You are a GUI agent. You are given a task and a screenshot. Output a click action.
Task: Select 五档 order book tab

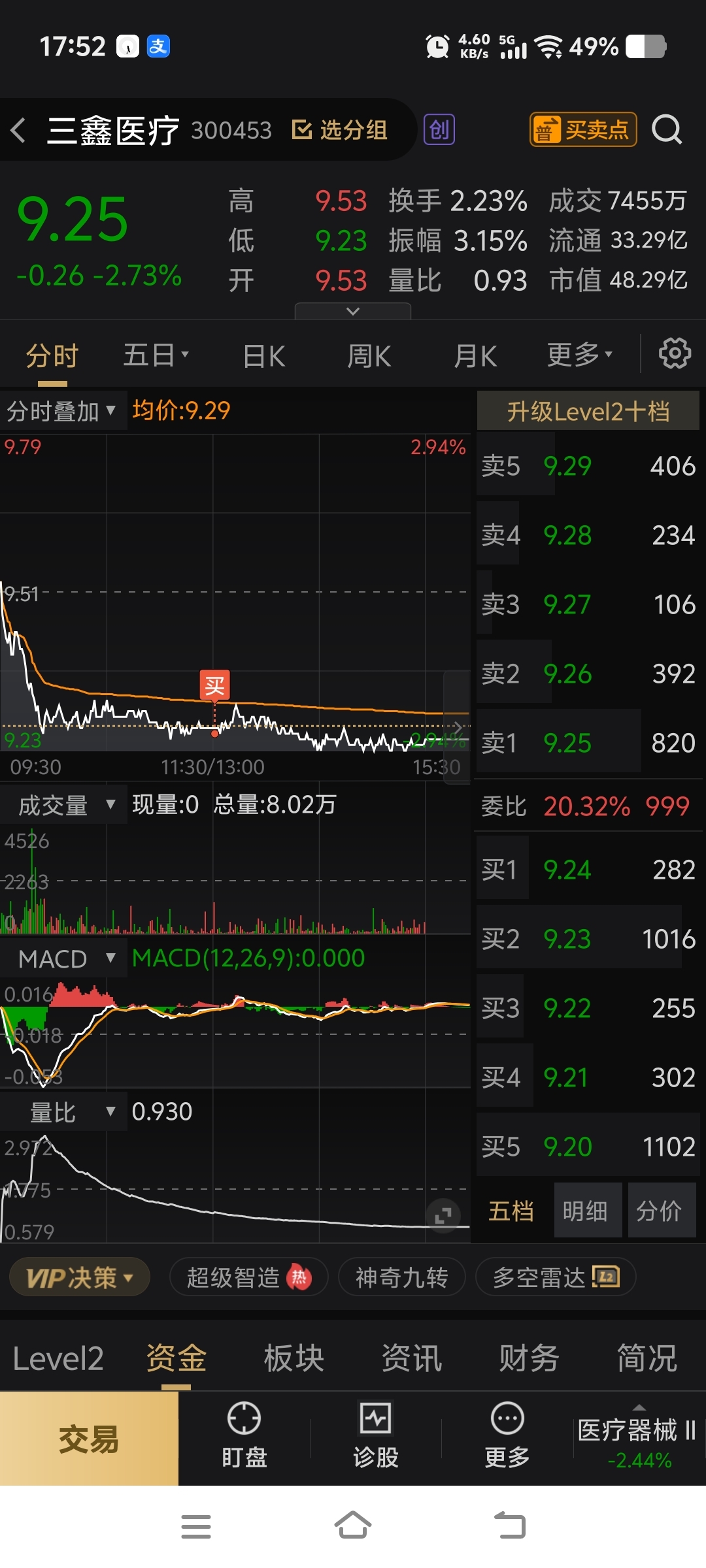[511, 1211]
